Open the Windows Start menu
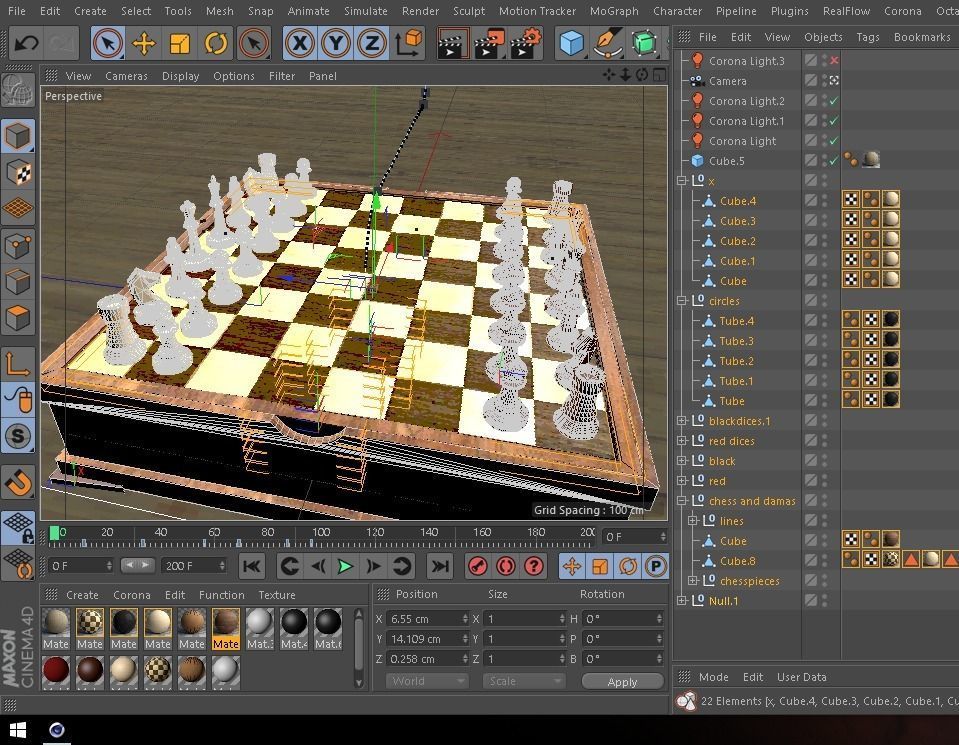This screenshot has height=745, width=959. (18, 730)
